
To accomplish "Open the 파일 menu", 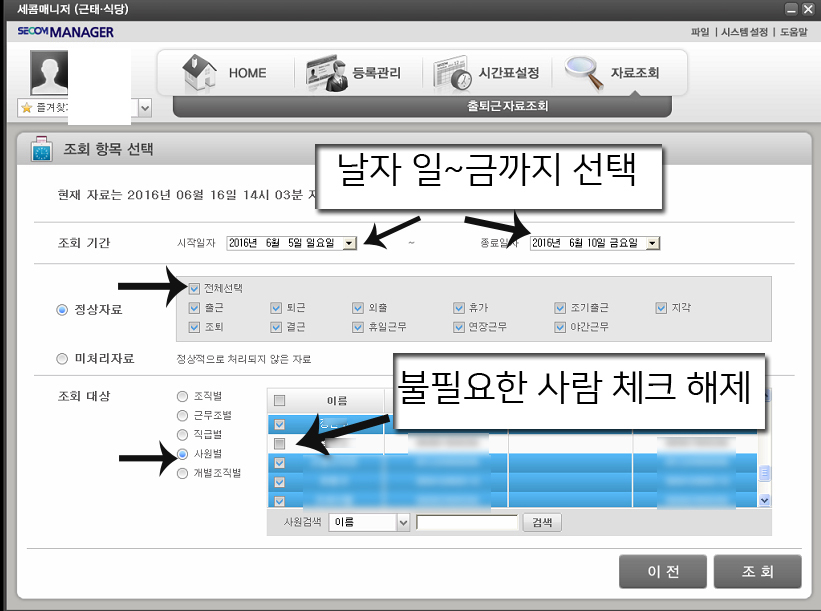I will pyautogui.click(x=700, y=32).
